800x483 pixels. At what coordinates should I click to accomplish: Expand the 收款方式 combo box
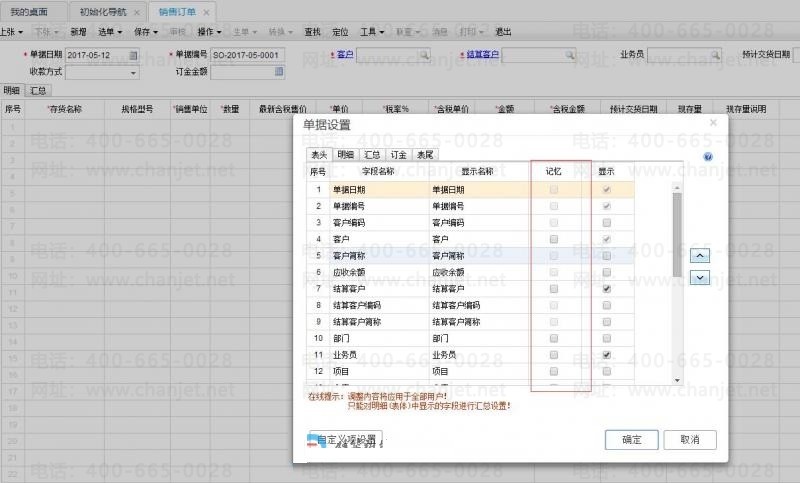click(133, 73)
